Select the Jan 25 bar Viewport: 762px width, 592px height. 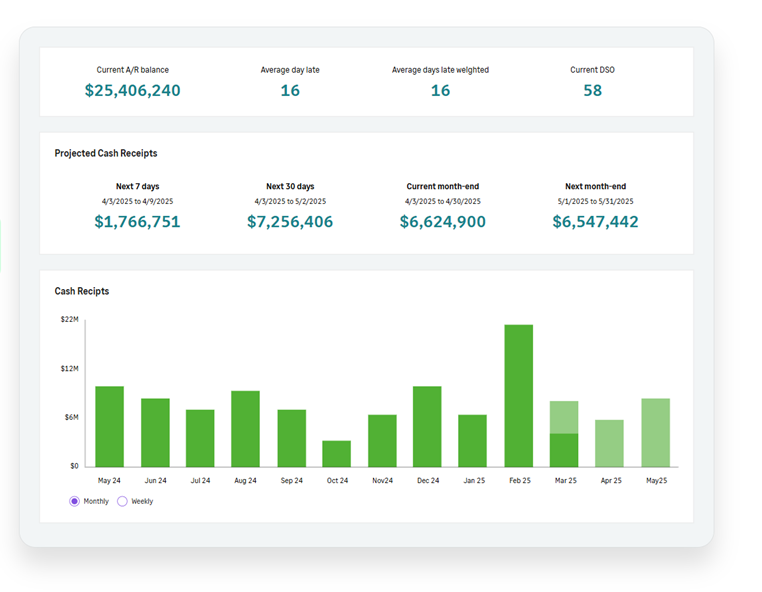pyautogui.click(x=472, y=440)
